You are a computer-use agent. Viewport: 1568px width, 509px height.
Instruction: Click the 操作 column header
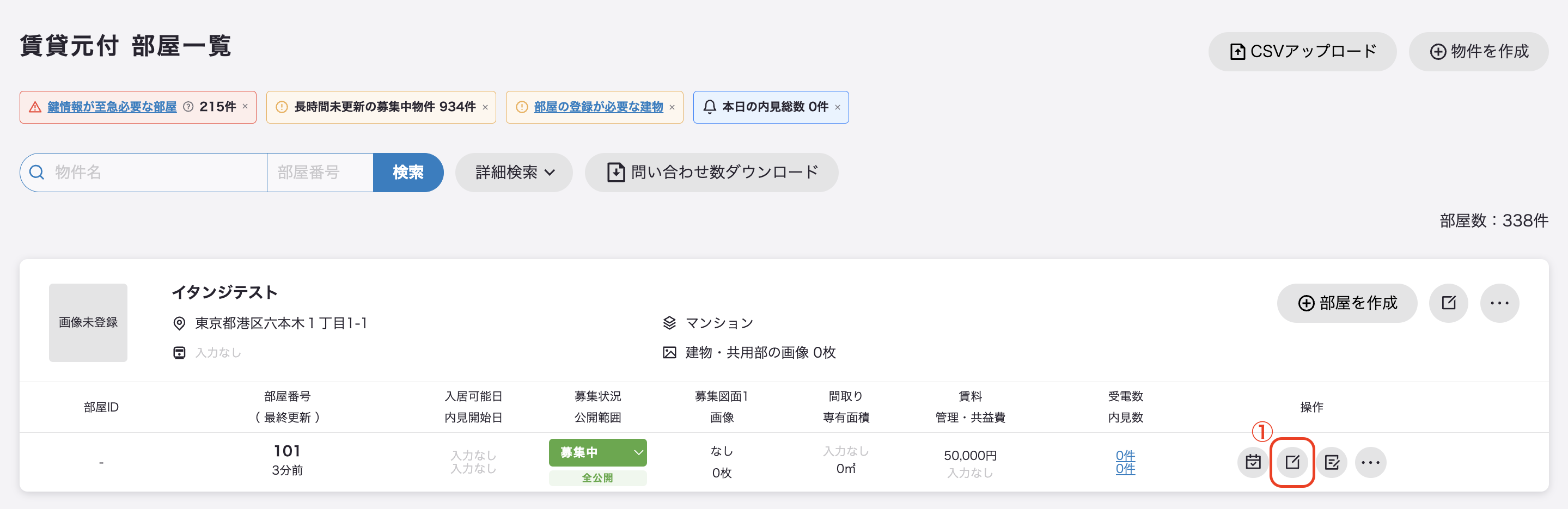(1311, 407)
